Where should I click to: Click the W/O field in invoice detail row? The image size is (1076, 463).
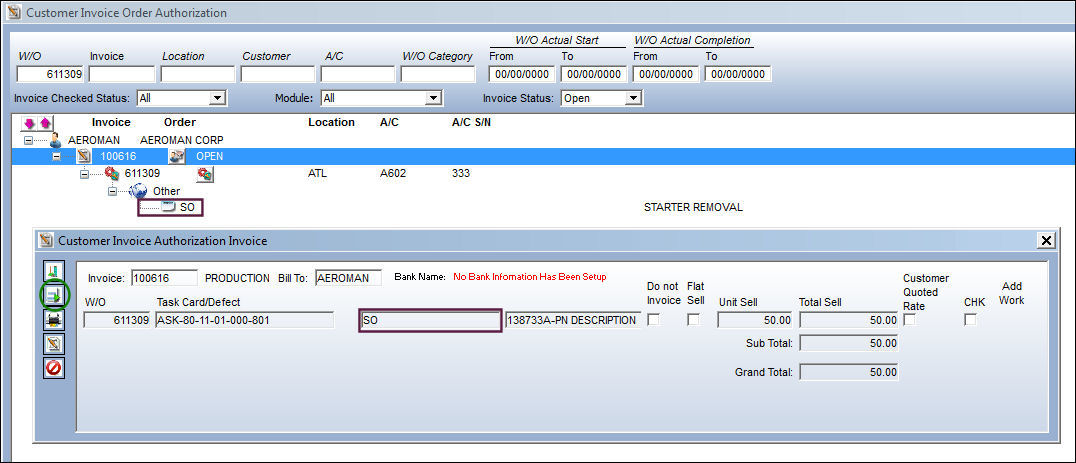pos(117,320)
